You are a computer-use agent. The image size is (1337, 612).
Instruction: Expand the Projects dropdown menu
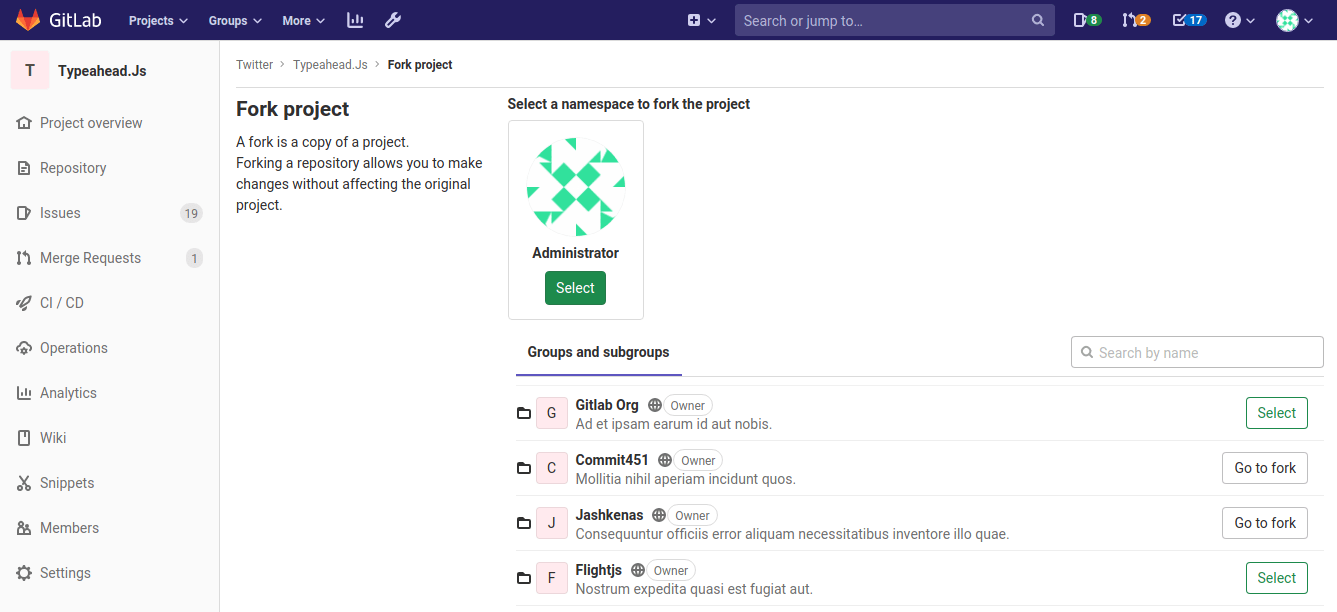click(158, 20)
